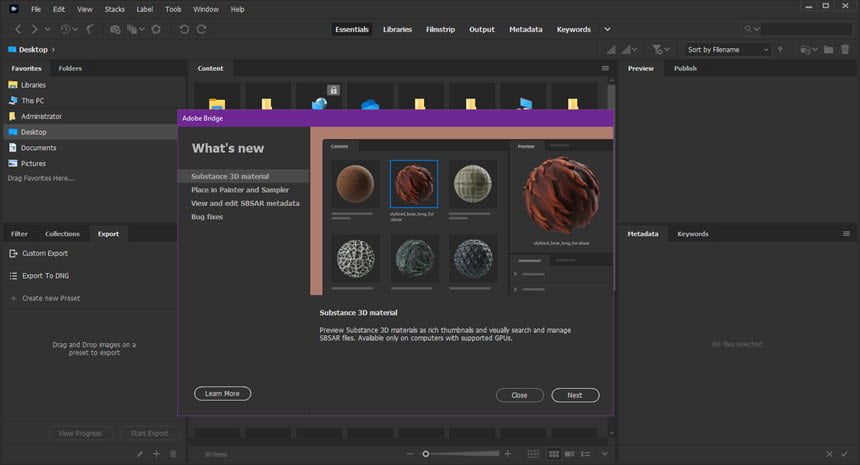Select View and edit SBSAR metadata topic
The width and height of the screenshot is (860, 465).
[245, 203]
